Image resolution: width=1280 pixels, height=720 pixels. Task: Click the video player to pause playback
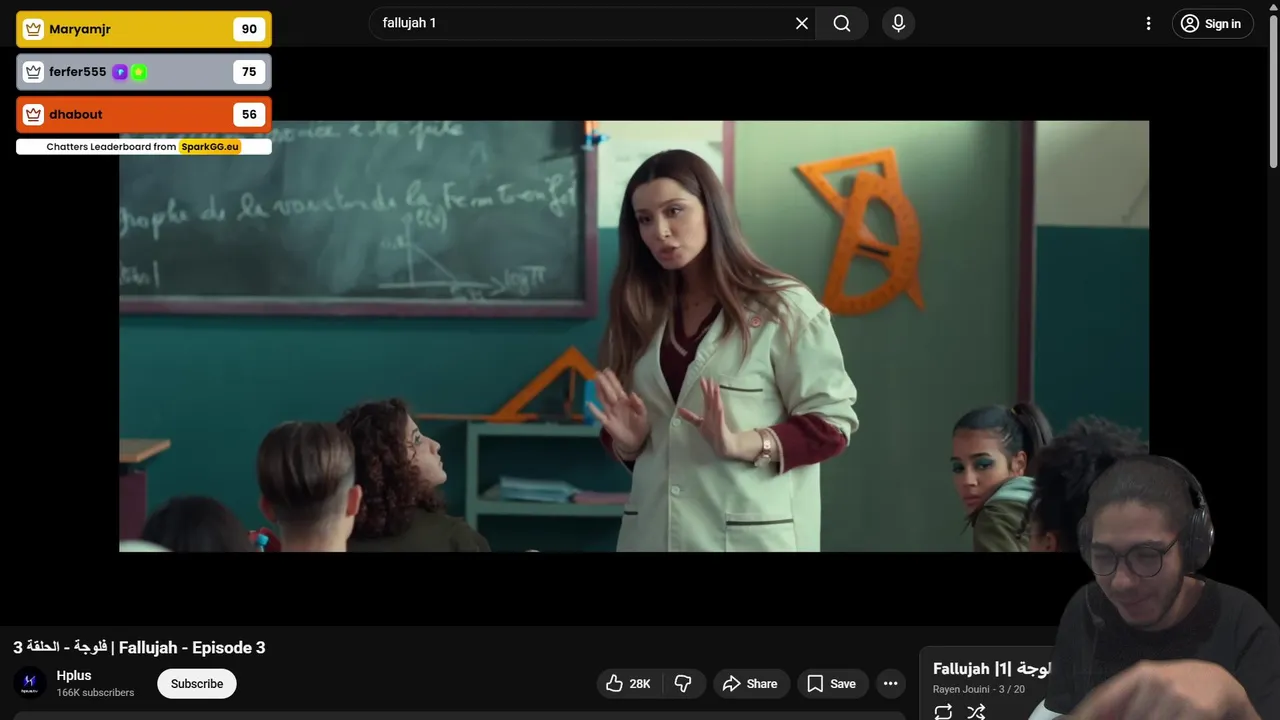coord(634,336)
